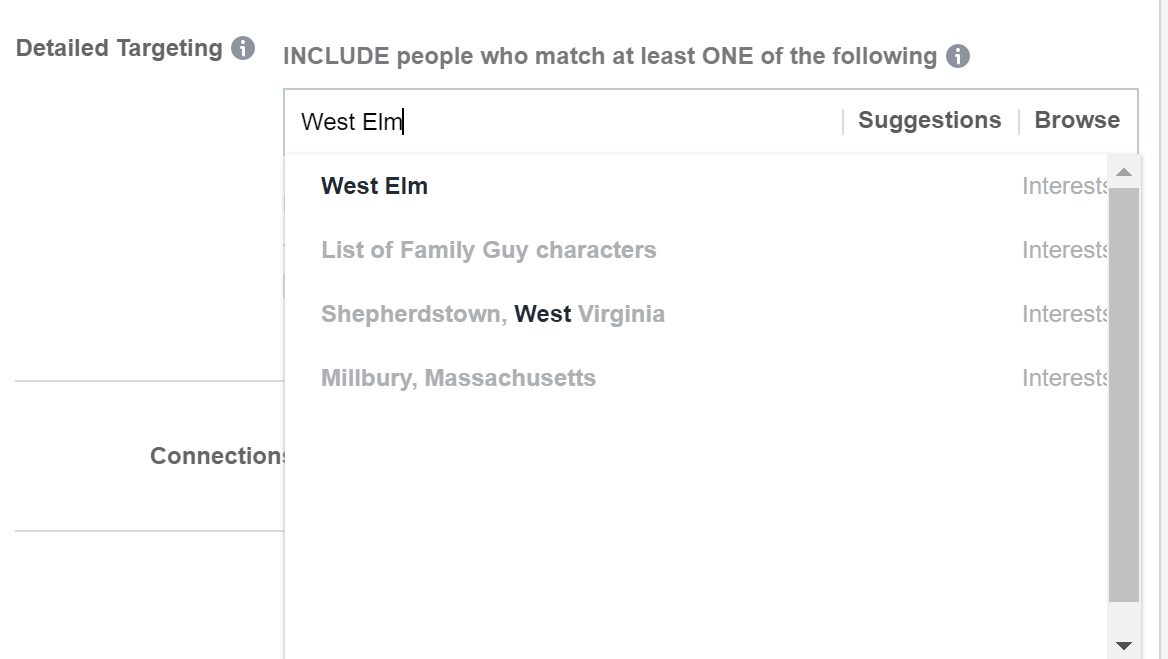Select Shepherdstown, West Virginia result
1168x659 pixels.
coord(492,314)
